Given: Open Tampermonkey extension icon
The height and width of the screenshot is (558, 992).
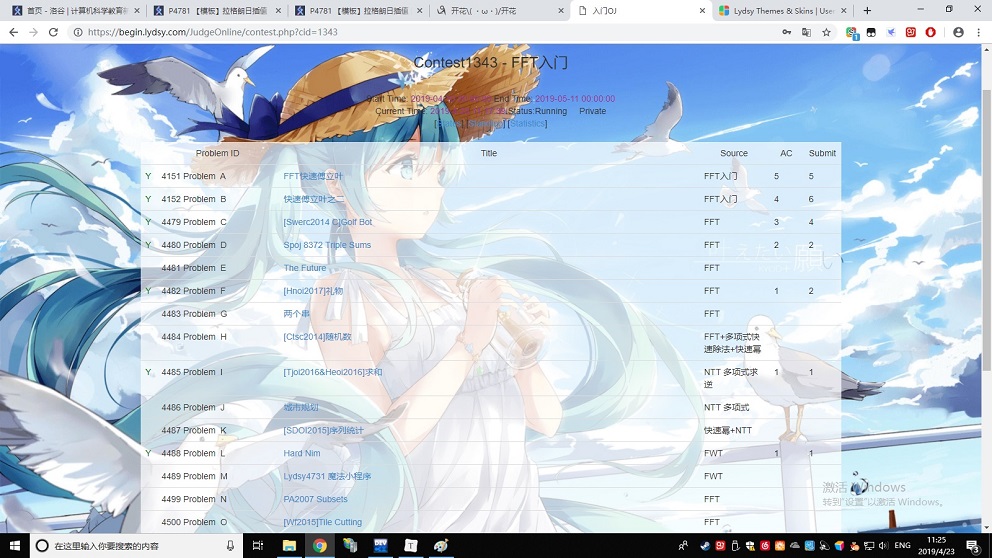Looking at the screenshot, I should pos(871,32).
